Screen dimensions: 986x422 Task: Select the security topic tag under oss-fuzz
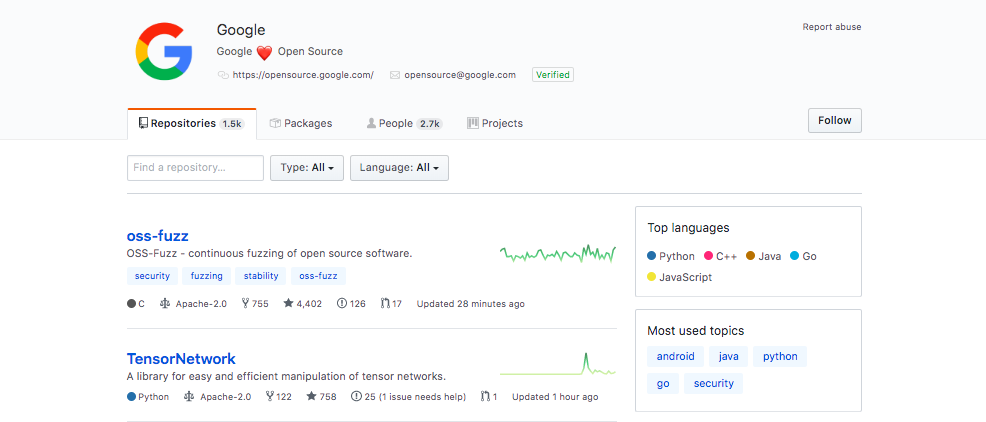(152, 276)
